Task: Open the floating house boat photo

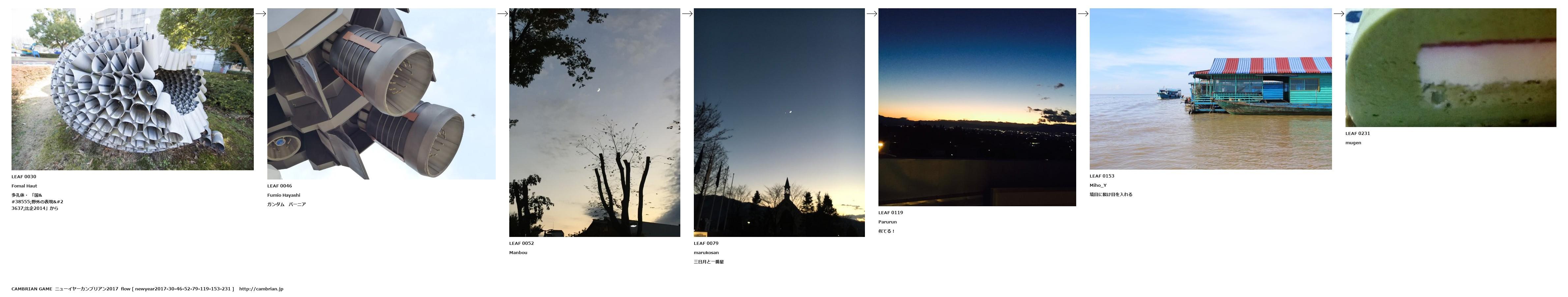Action: tap(1211, 89)
